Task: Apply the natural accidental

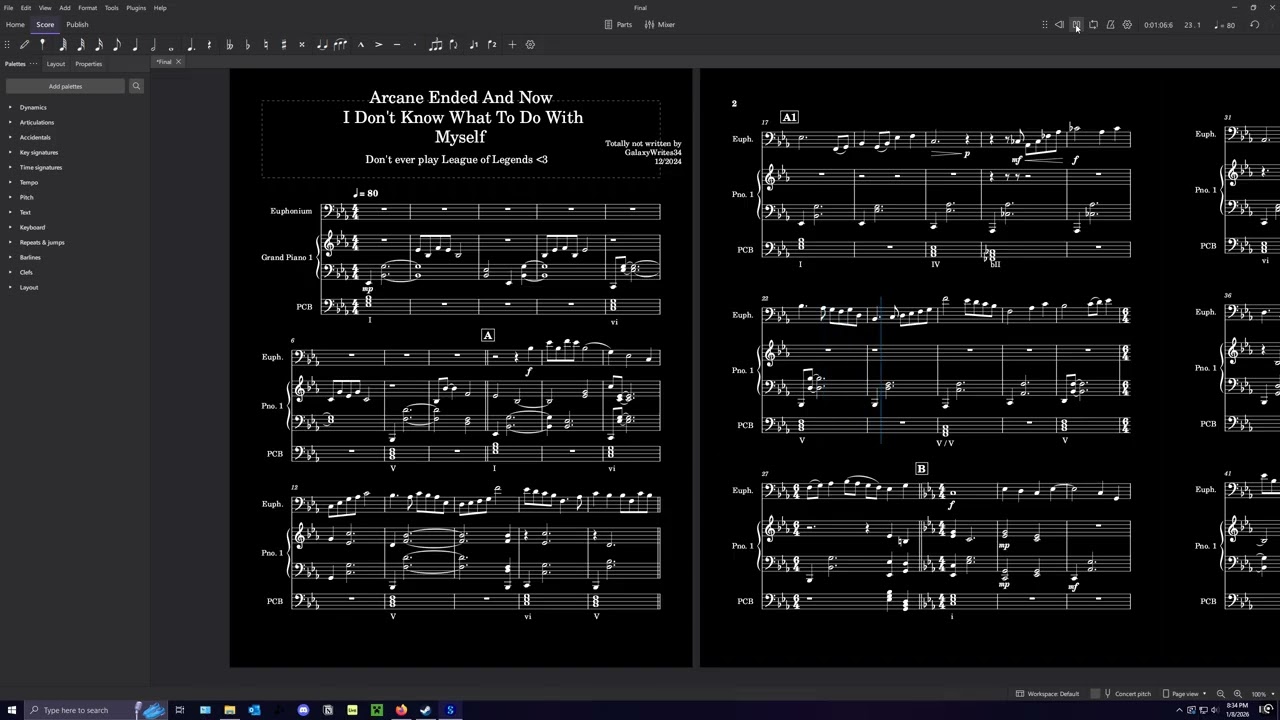Action: 265,44
